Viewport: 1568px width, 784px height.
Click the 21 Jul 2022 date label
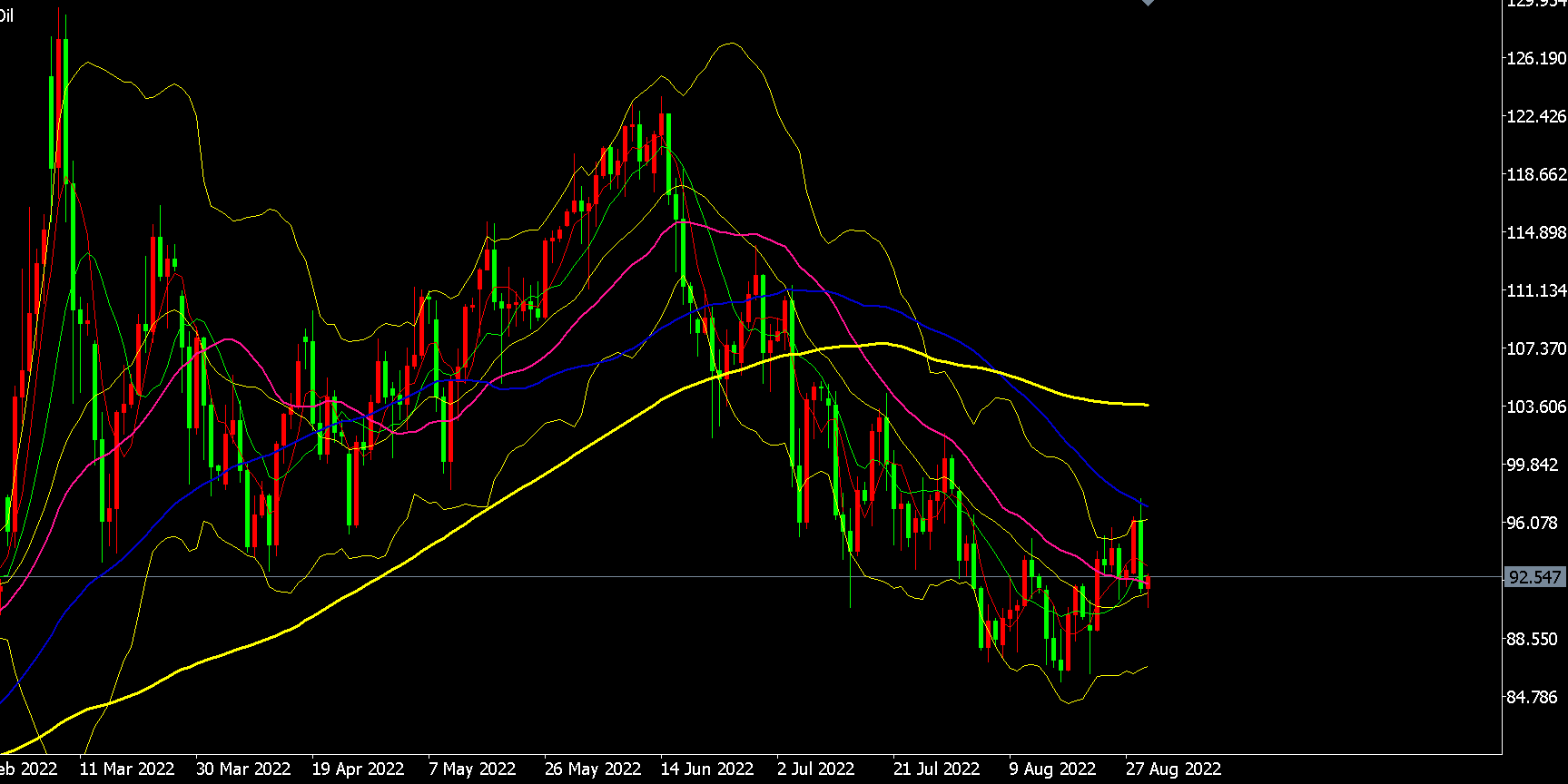click(x=937, y=769)
